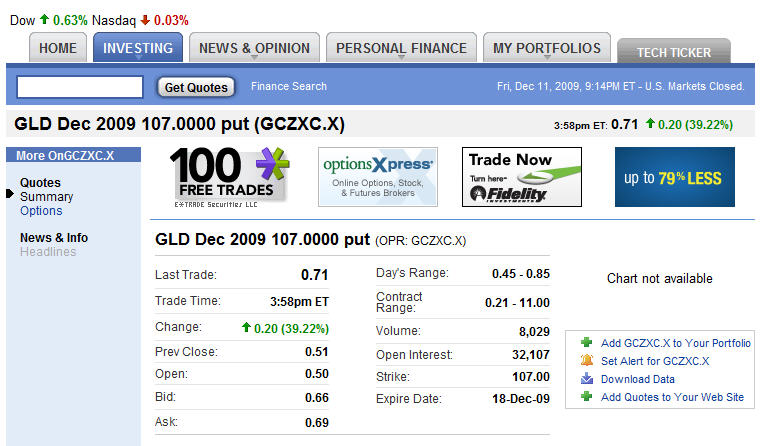Click the Day's Range value 0.45 - 0.85
Image resolution: width=771 pixels, height=446 pixels.
(x=521, y=273)
